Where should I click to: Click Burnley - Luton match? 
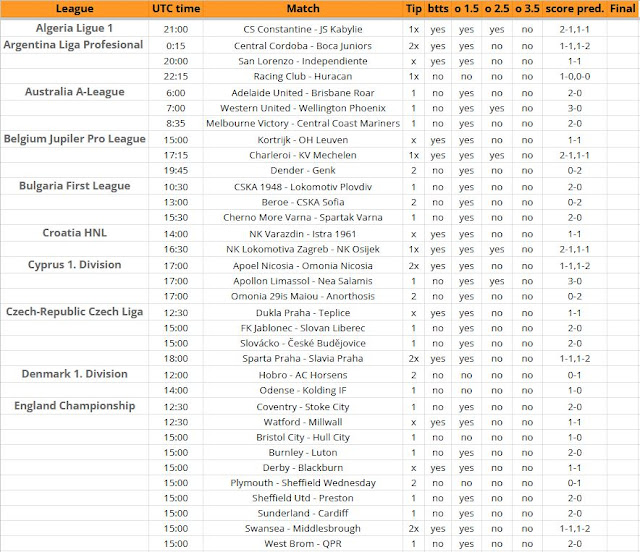(x=303, y=453)
